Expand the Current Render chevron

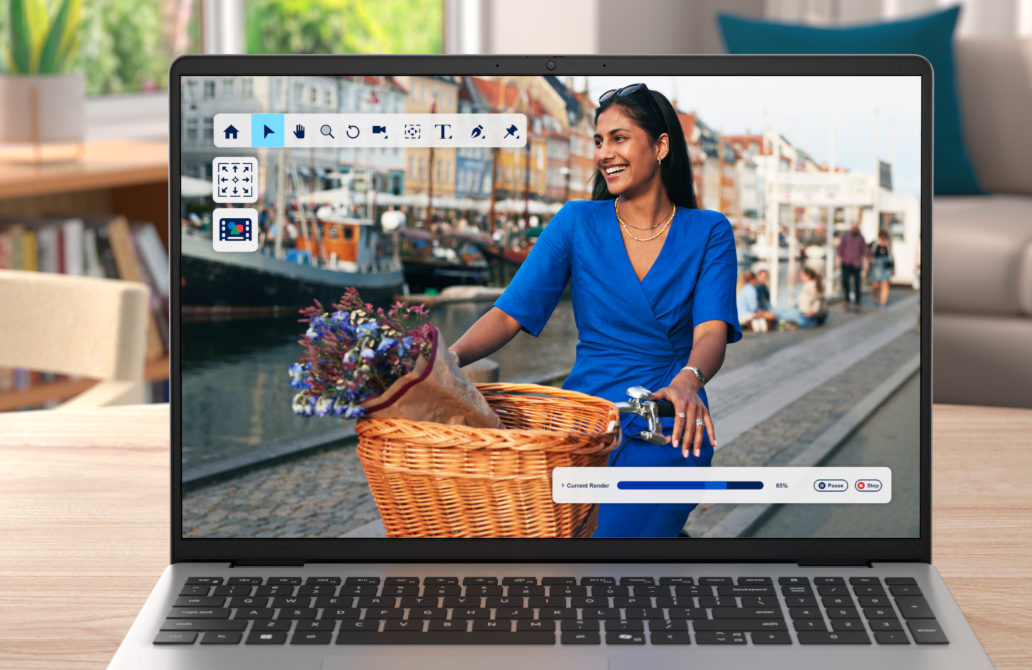click(562, 485)
